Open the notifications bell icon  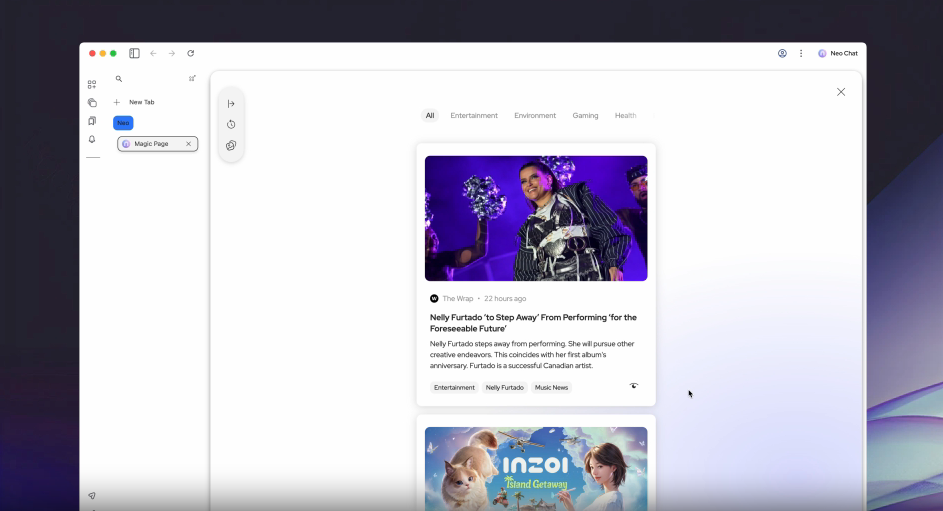pyautogui.click(x=92, y=140)
